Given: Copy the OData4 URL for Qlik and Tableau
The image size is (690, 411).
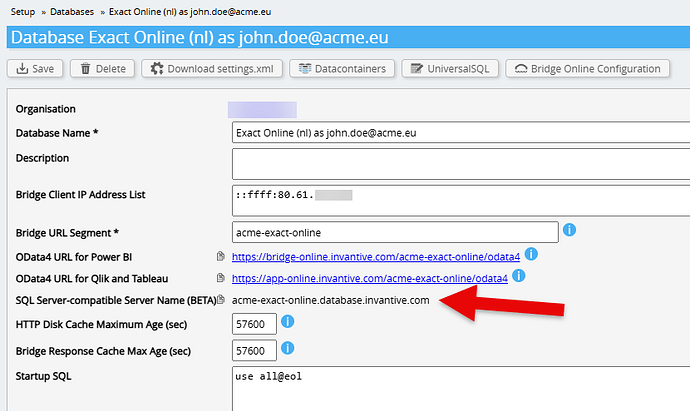Looking at the screenshot, I should pos(221,278).
